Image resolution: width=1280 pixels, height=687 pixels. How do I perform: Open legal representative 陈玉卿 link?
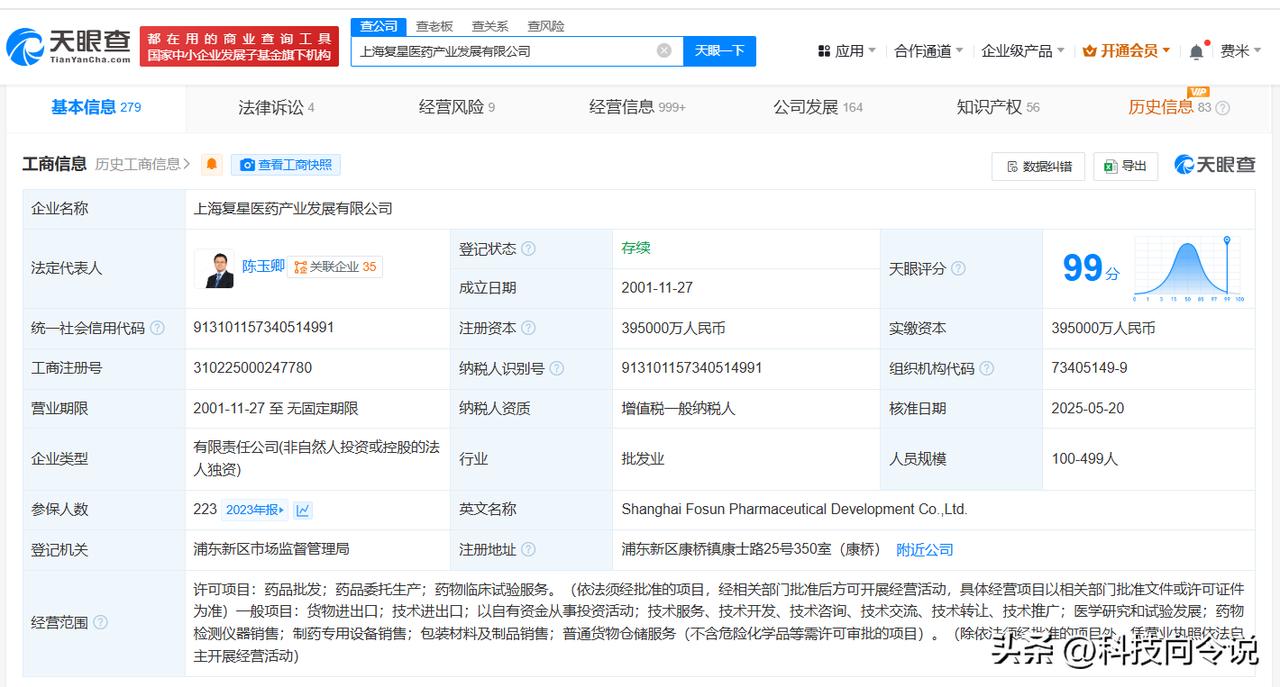[263, 267]
